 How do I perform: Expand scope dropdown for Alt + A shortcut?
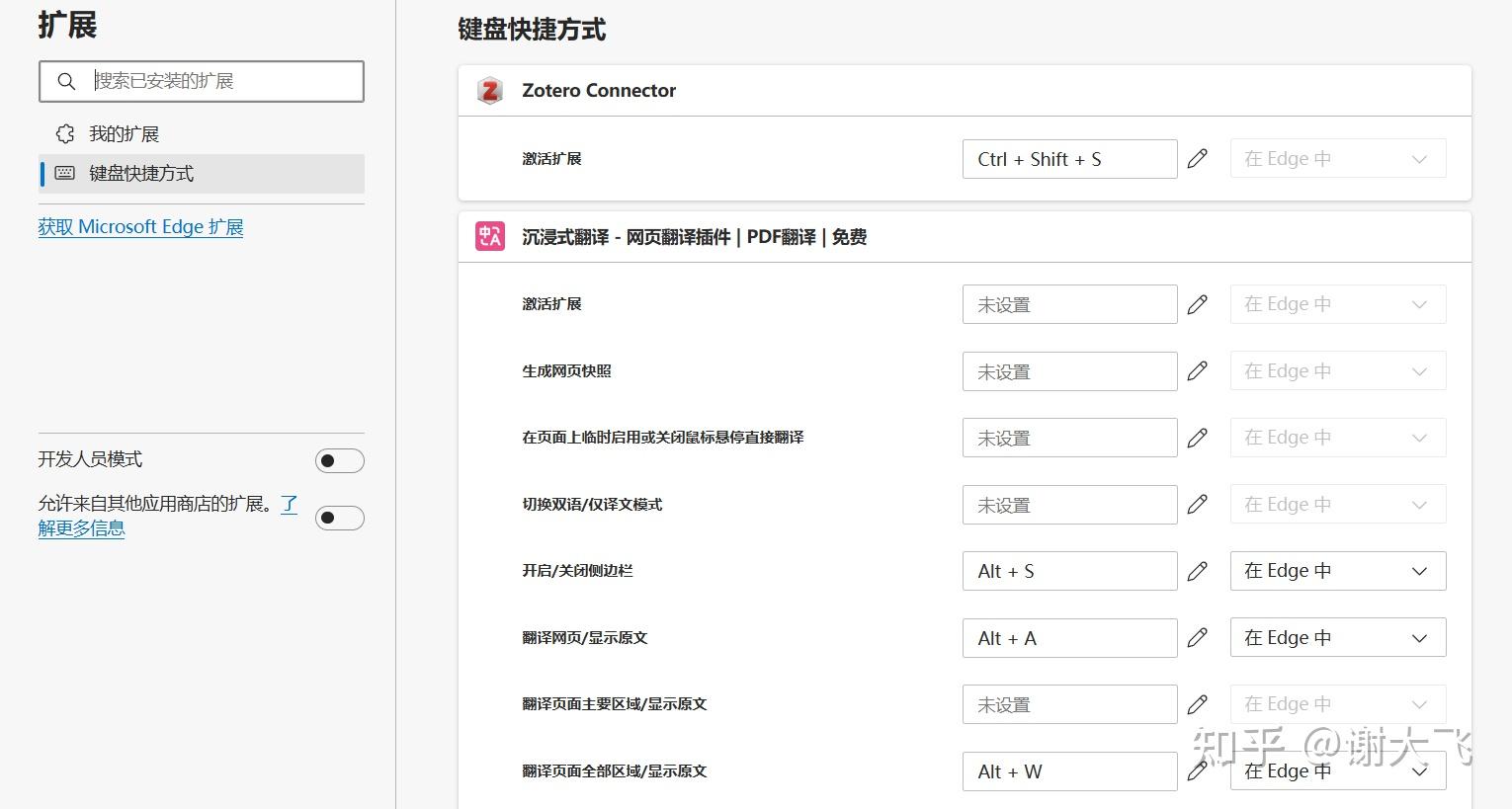[x=1337, y=638]
